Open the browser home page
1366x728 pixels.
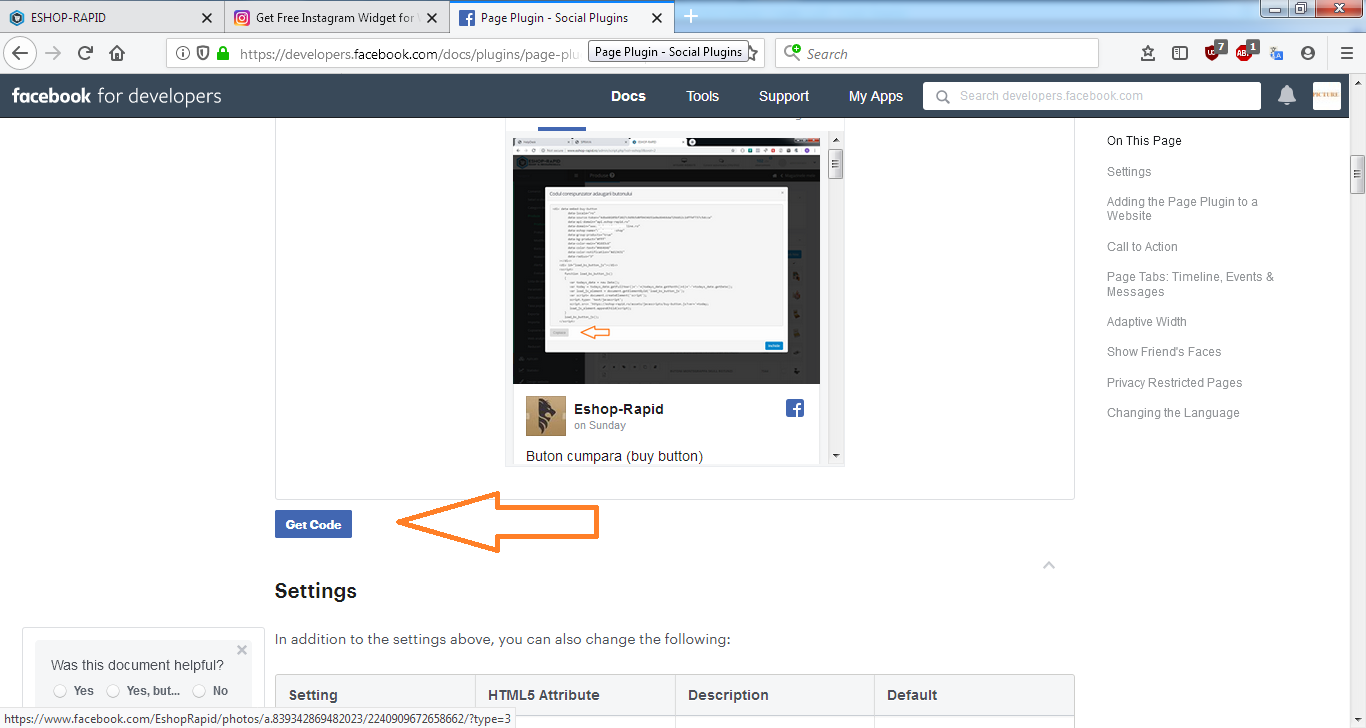[117, 53]
